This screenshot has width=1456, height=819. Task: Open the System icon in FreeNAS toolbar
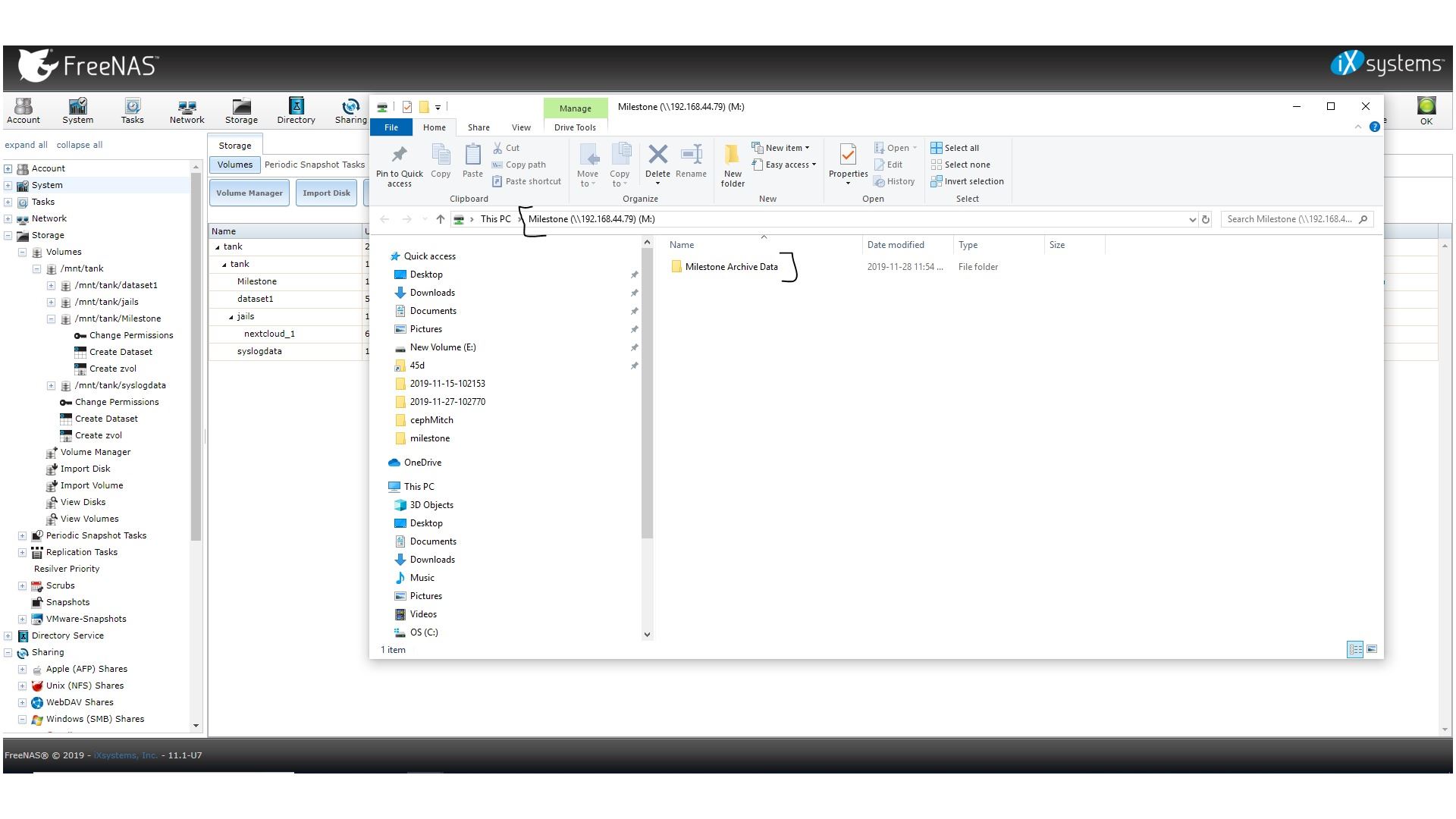77,111
